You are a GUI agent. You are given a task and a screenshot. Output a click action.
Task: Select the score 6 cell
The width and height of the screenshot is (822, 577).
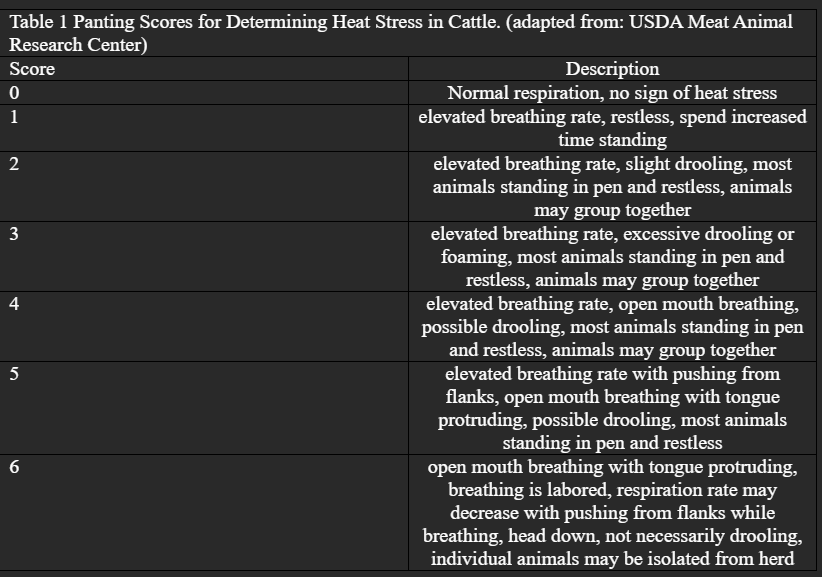[x=204, y=513]
